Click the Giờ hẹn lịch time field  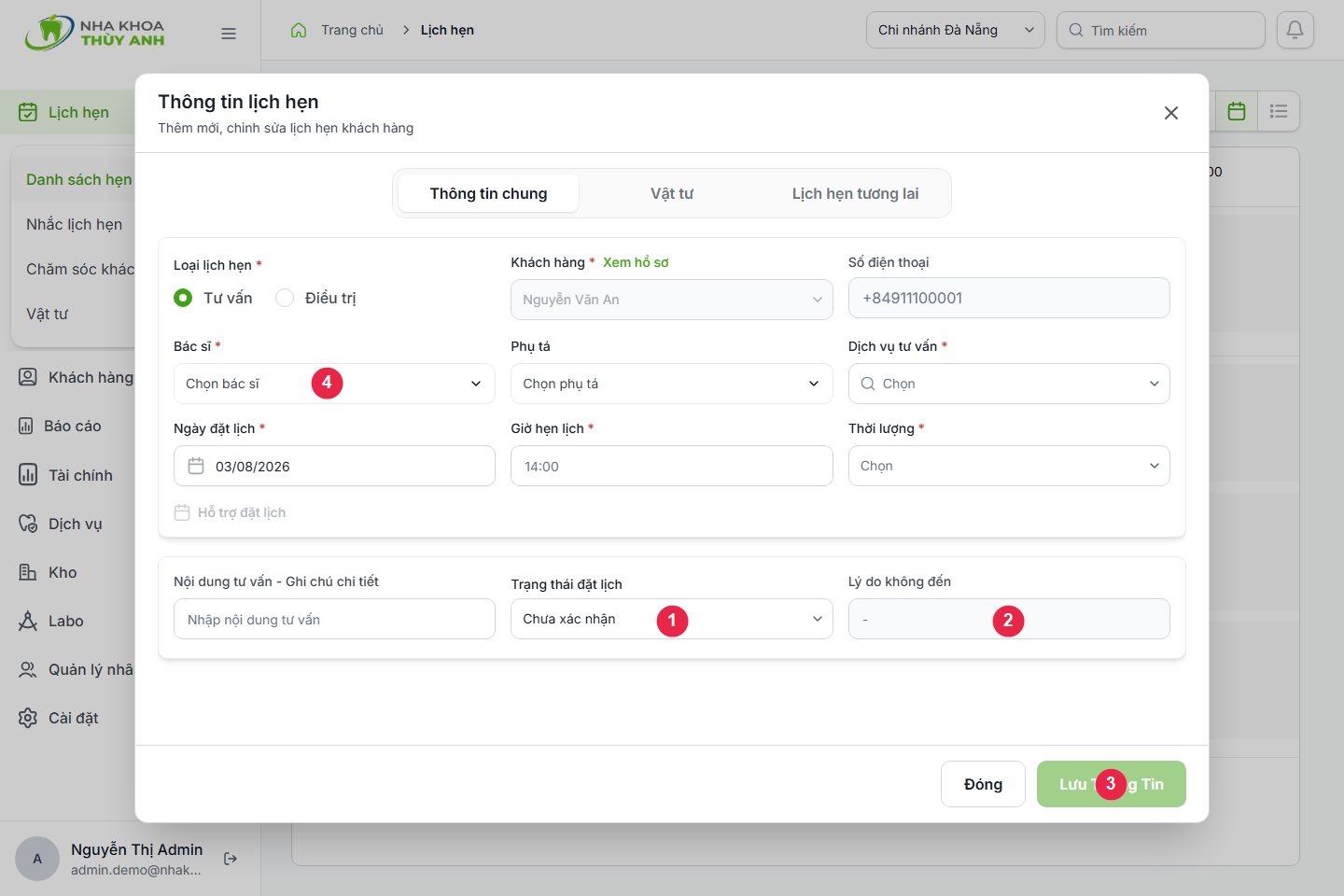671,466
